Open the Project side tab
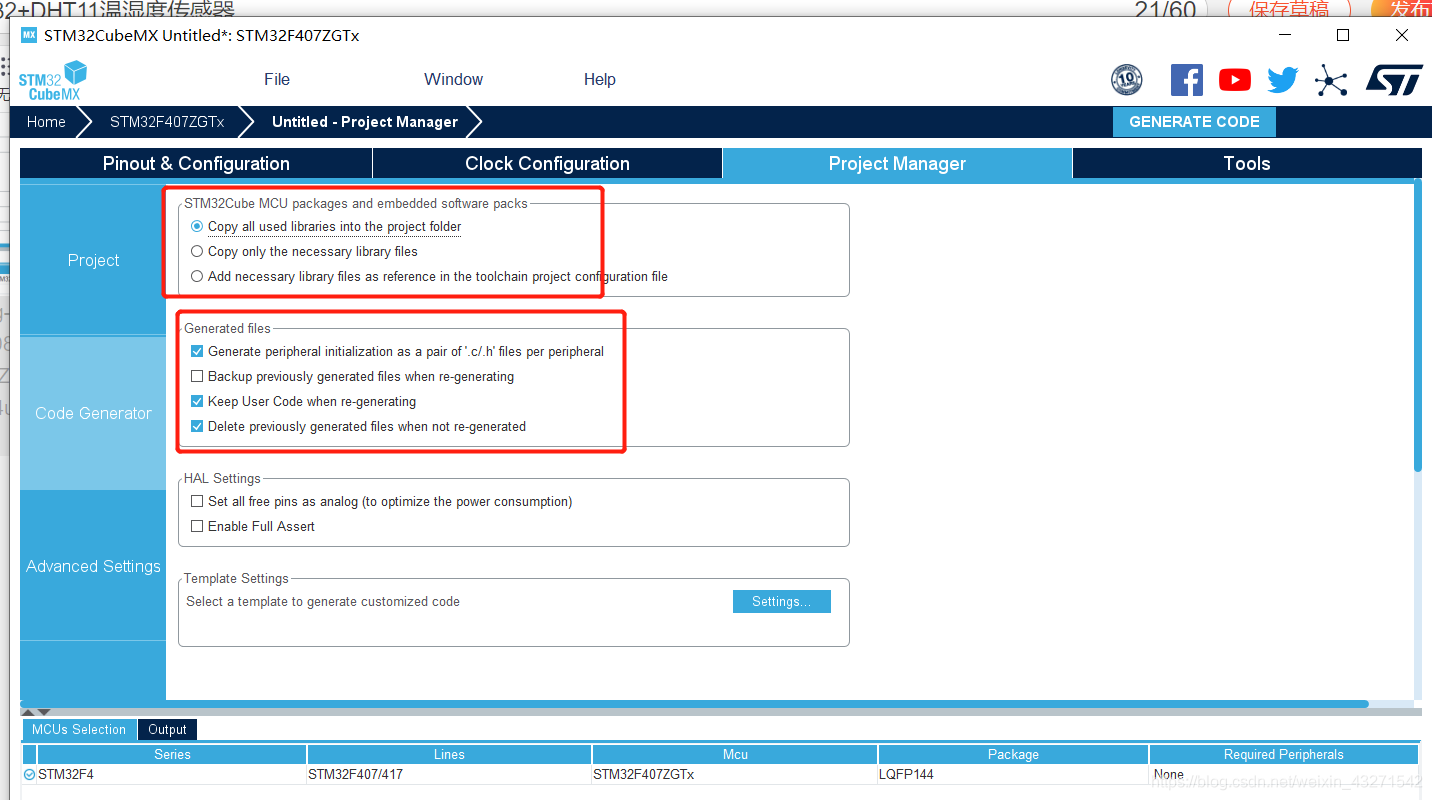Viewport: 1432px width, 800px height. coord(93,260)
